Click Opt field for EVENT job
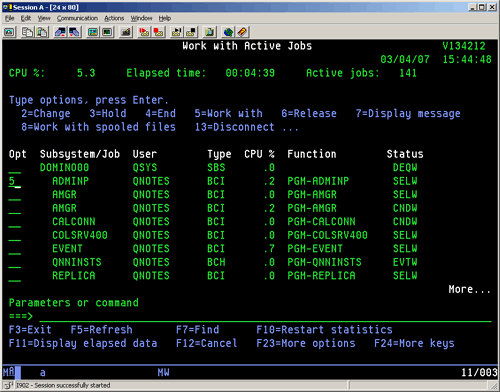Image resolution: width=500 pixels, height=392 pixels. (x=15, y=249)
